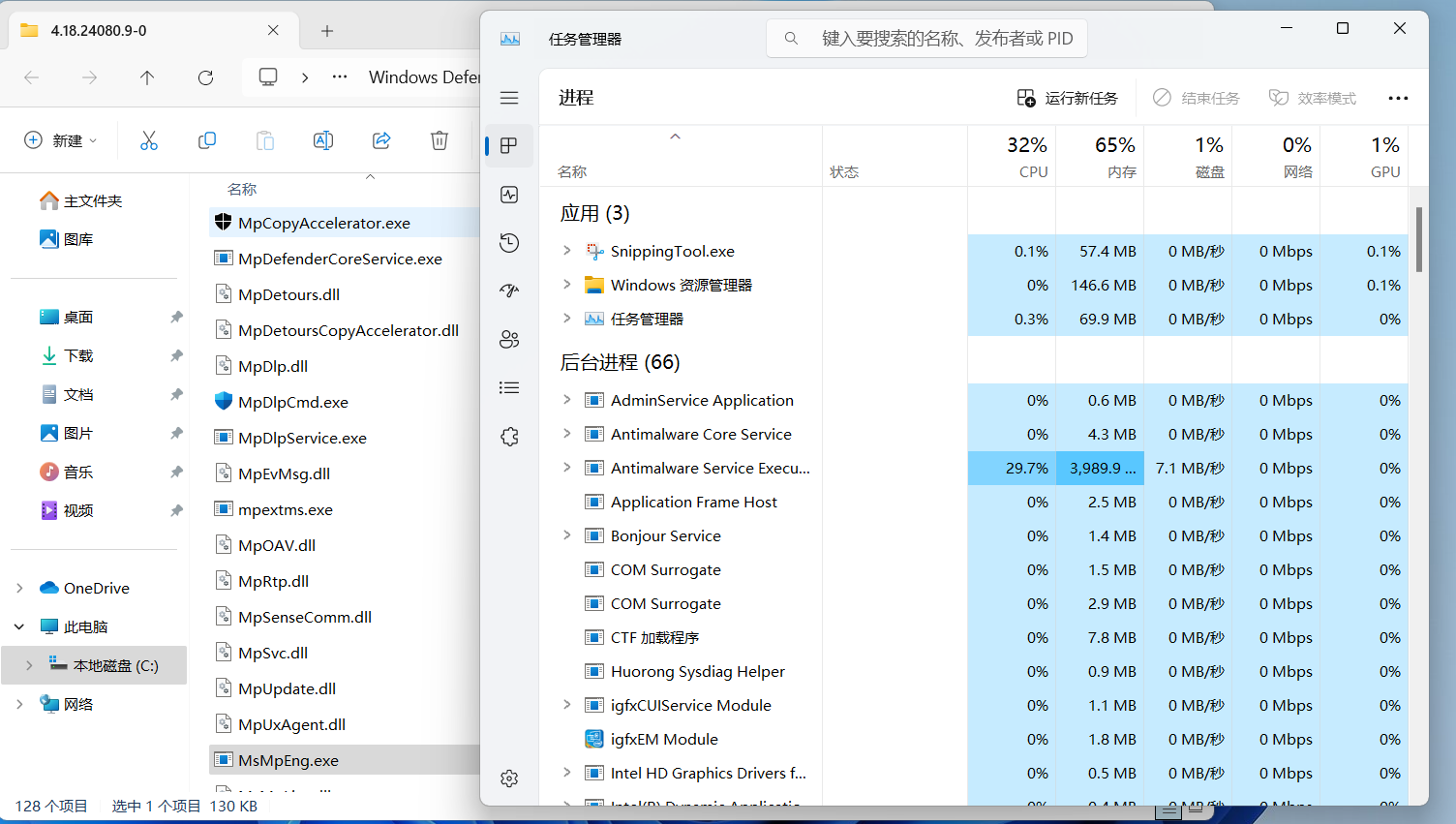This screenshot has width=1456, height=824.
Task: Click 运行新任务 button in Task Manager
Action: [x=1067, y=98]
